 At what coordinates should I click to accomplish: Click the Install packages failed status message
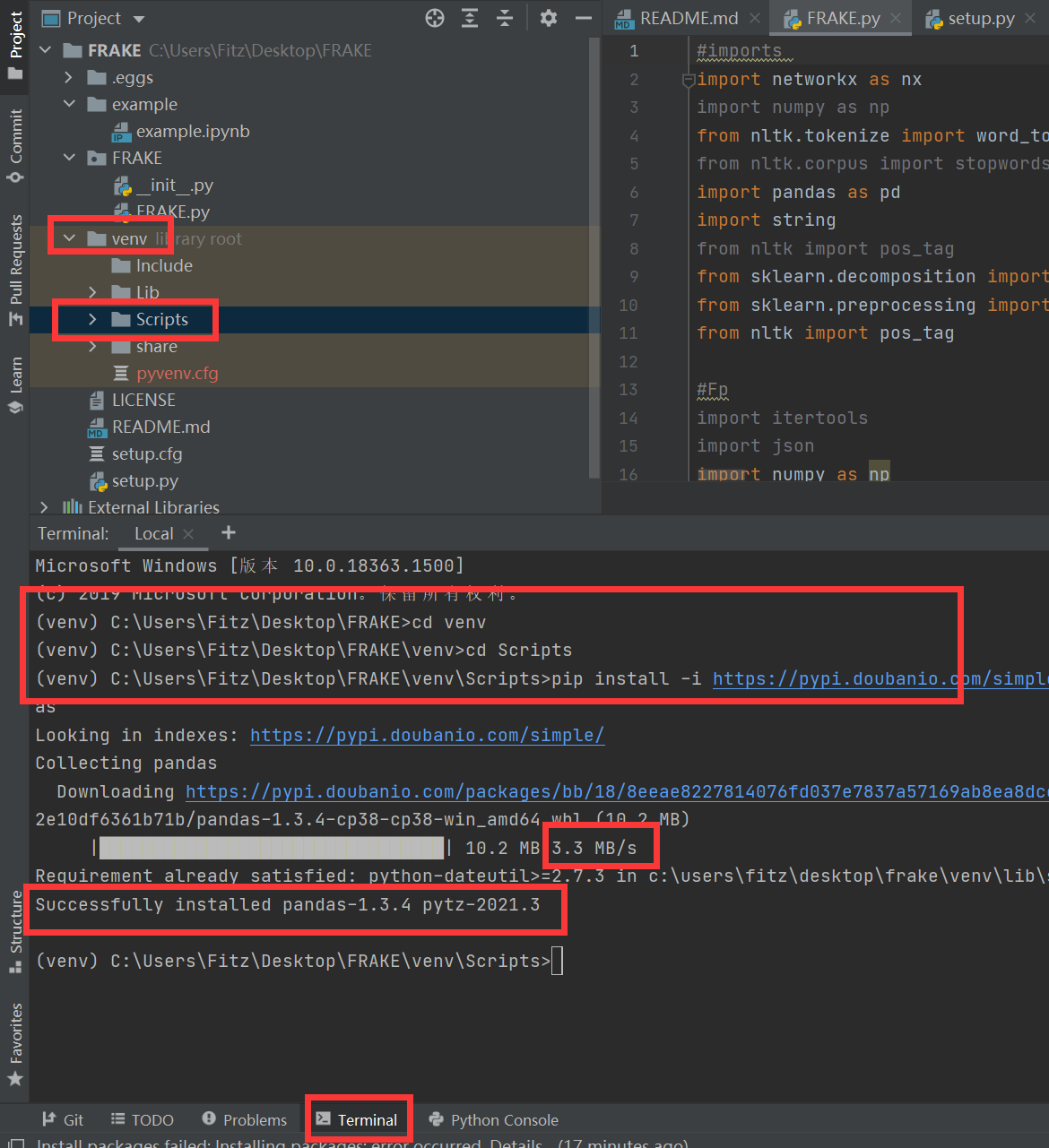362,1144
